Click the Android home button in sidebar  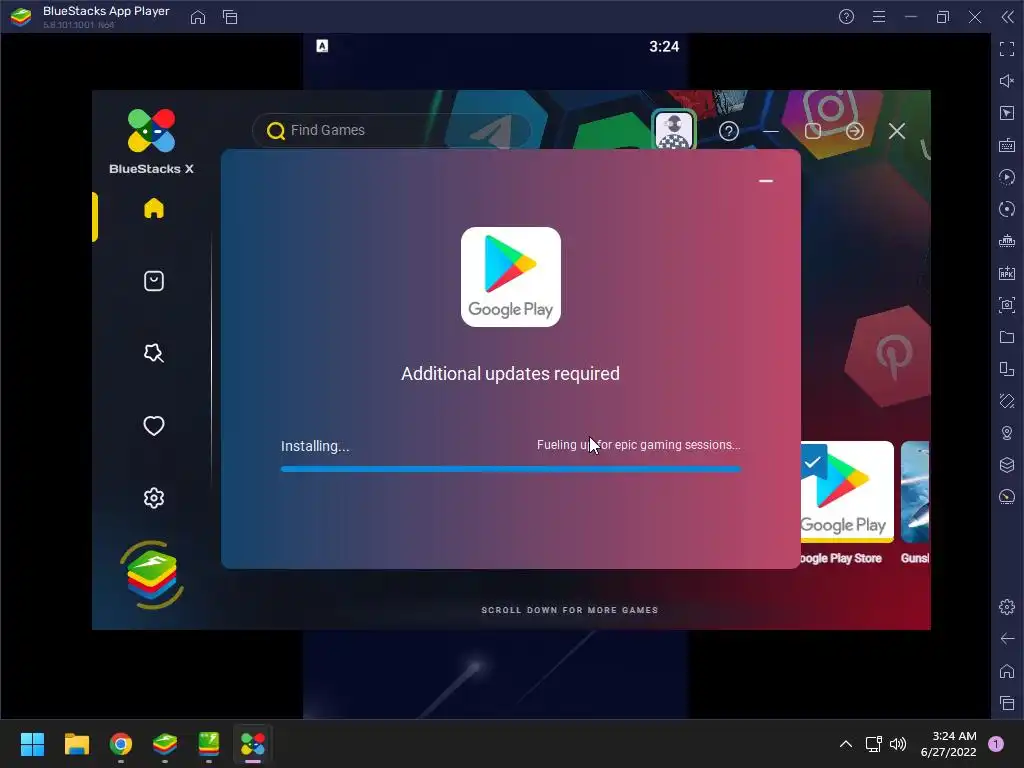tap(1007, 671)
